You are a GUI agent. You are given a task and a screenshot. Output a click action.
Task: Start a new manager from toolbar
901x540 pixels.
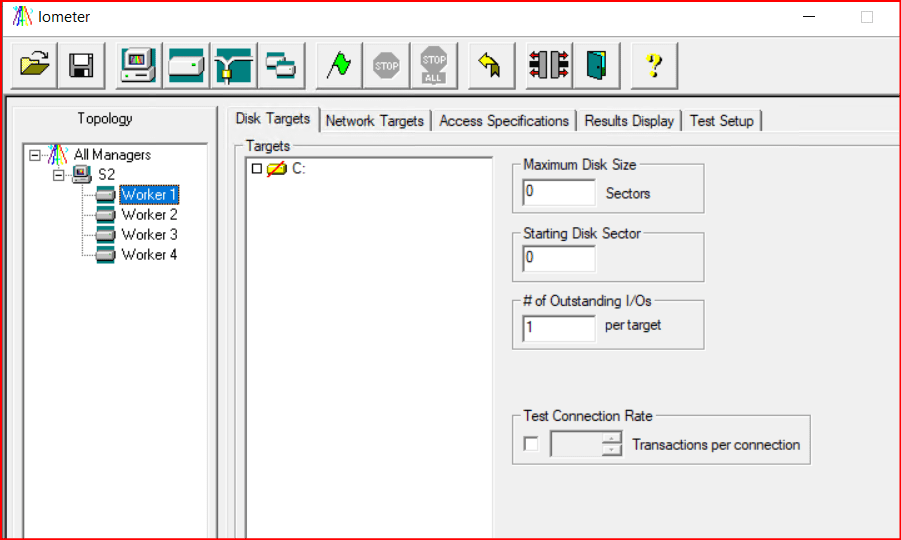tap(138, 66)
